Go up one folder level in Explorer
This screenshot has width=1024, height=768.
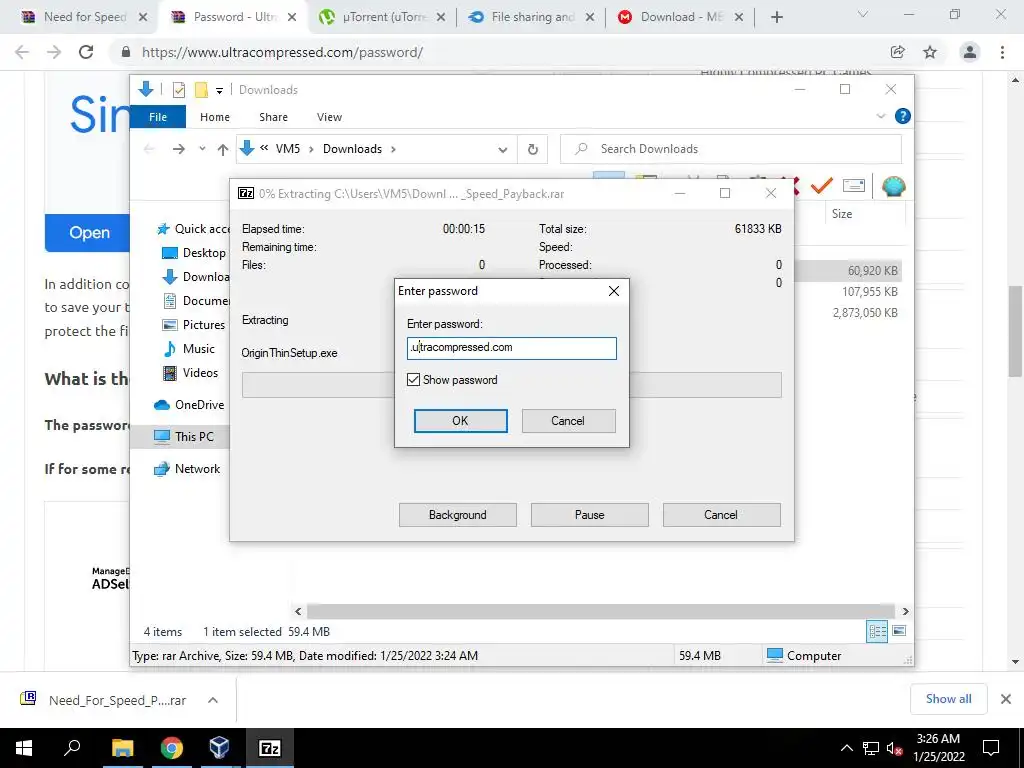(x=223, y=150)
